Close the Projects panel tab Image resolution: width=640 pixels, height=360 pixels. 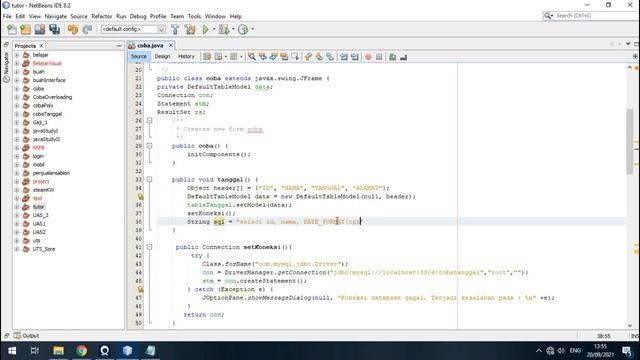tap(41, 46)
